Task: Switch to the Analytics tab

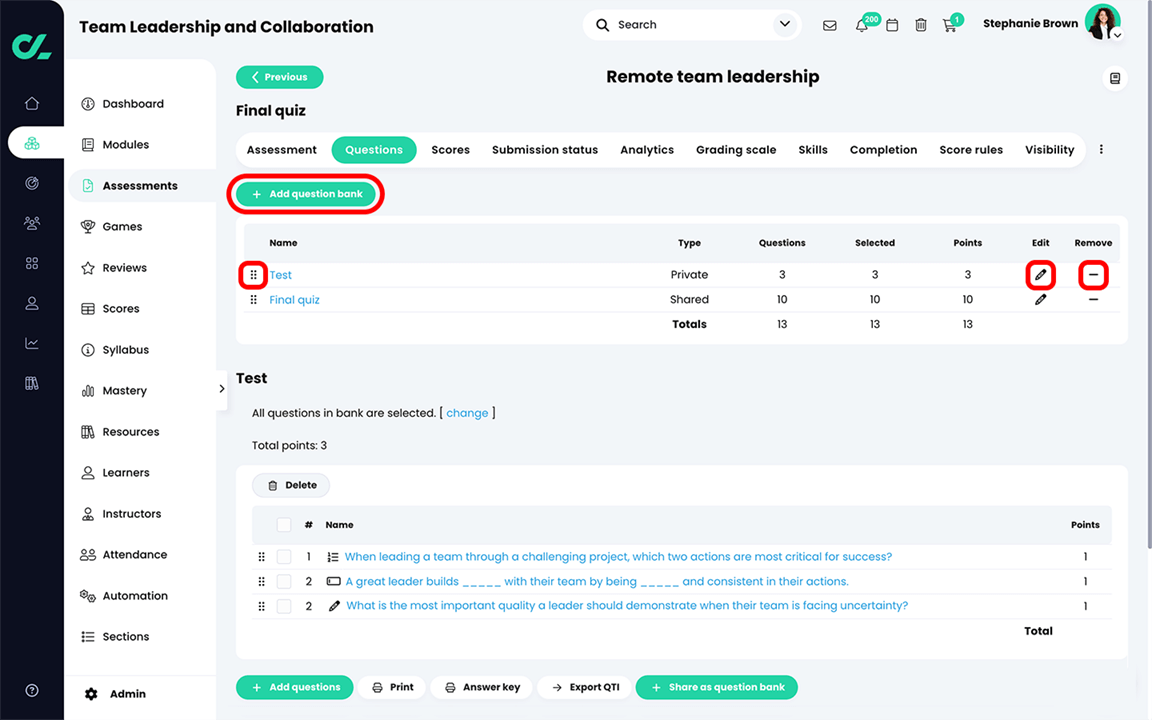Action: click(x=647, y=150)
